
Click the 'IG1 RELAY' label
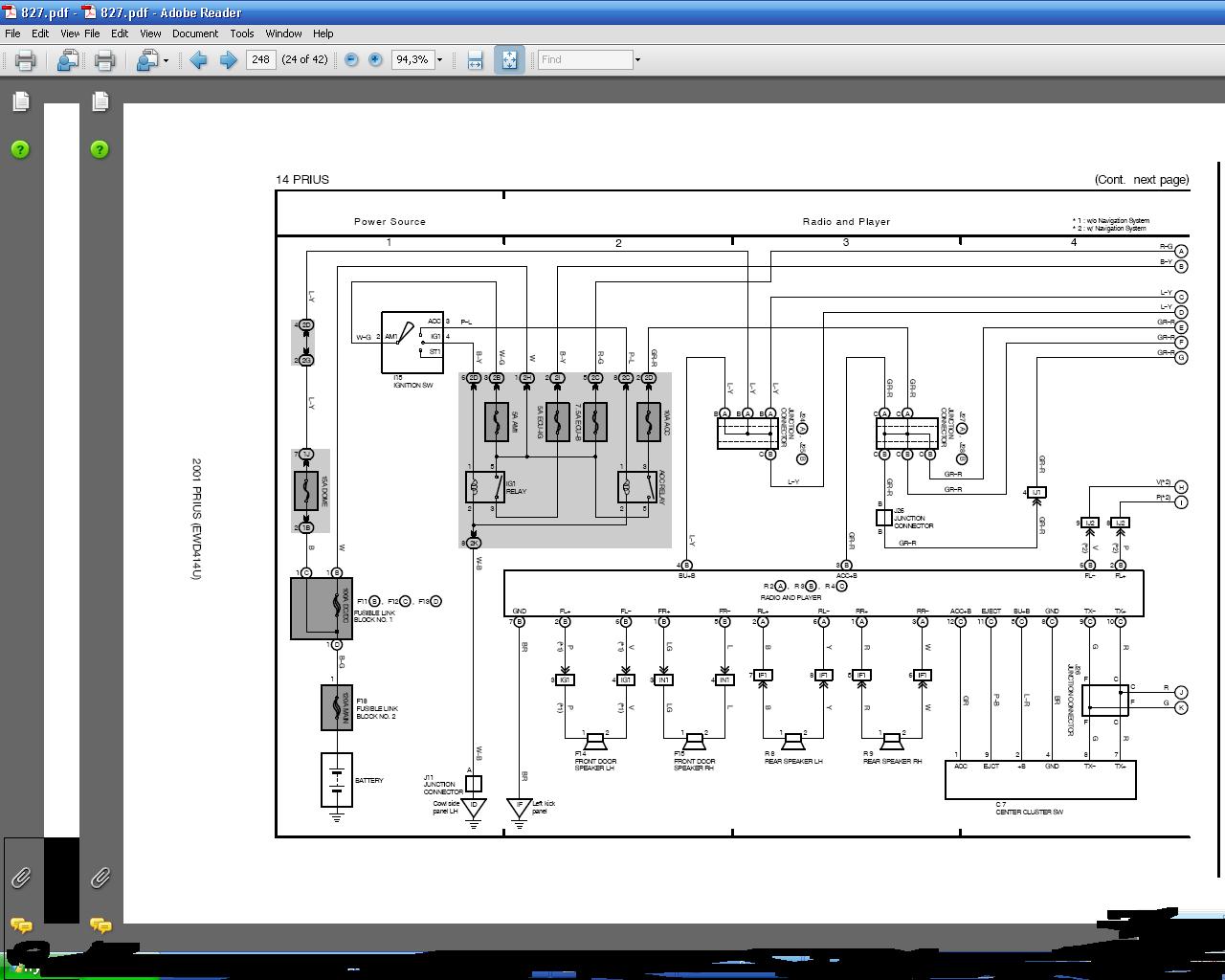point(516,488)
